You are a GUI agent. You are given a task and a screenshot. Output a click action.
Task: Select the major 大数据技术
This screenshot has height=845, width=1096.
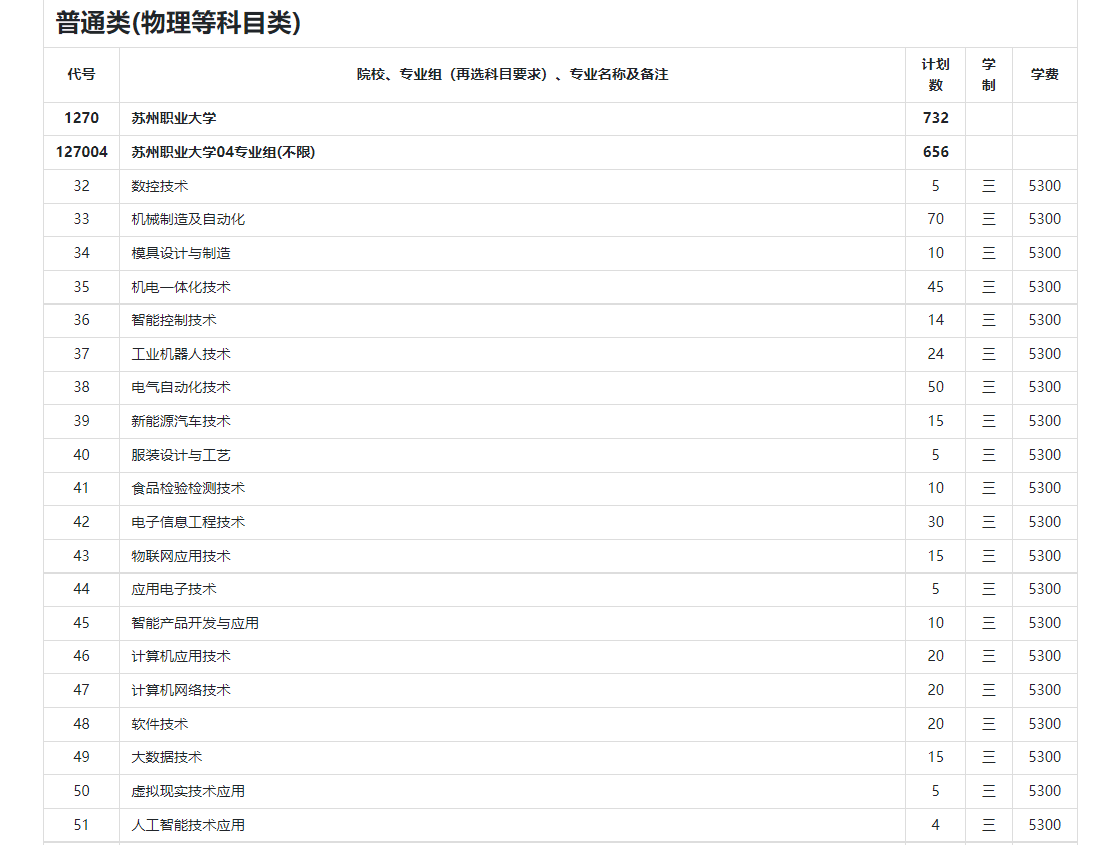(167, 757)
